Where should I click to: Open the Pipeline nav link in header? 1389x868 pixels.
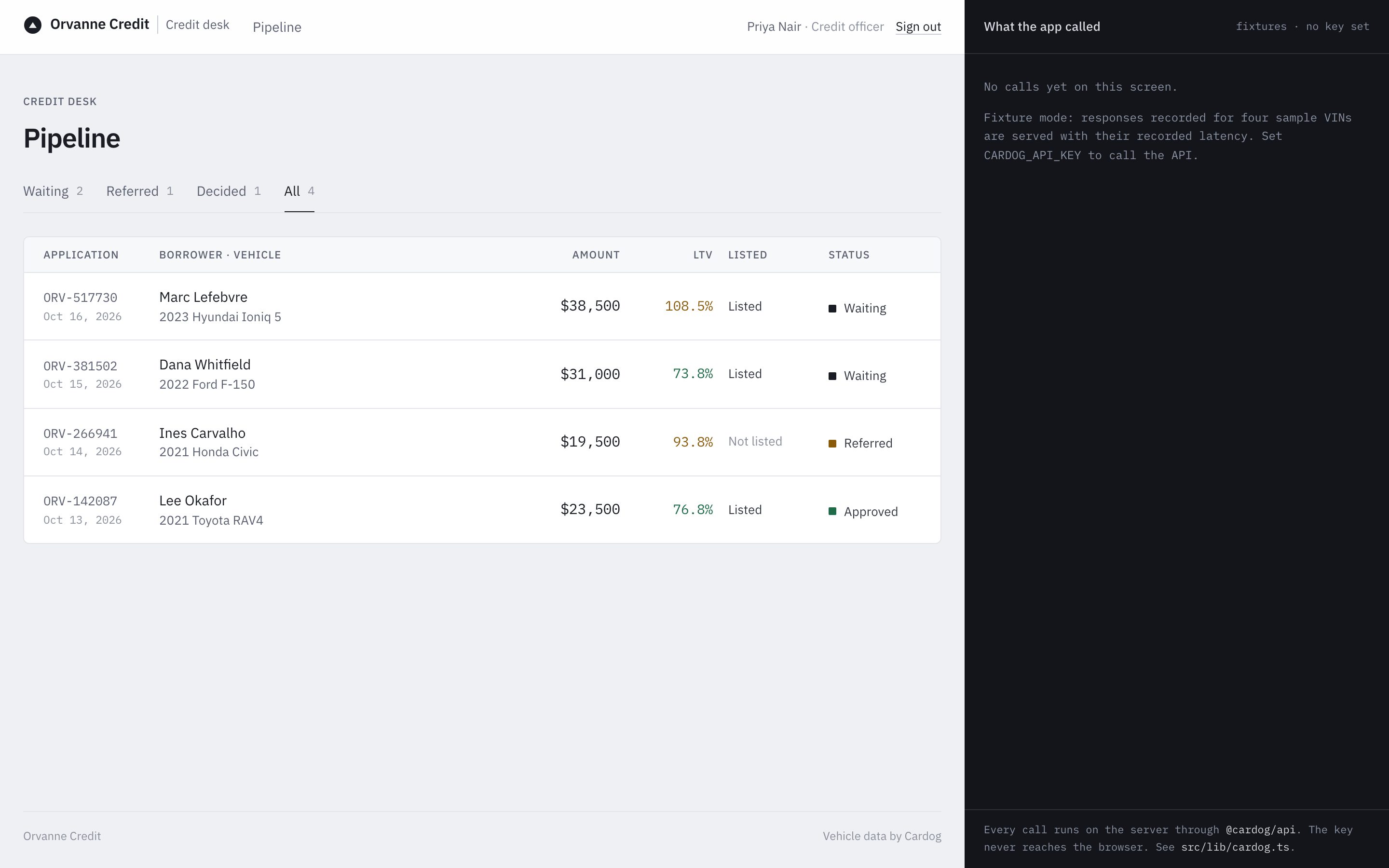point(277,27)
